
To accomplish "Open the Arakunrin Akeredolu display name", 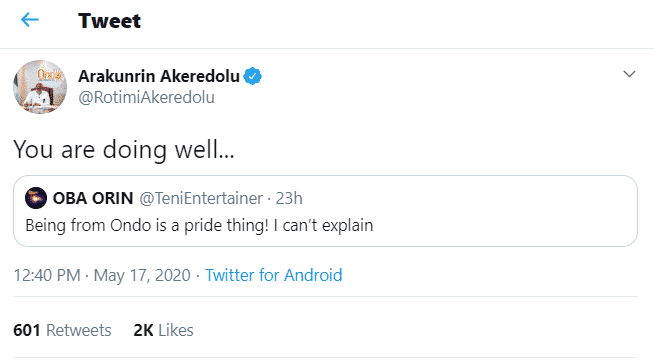I will 158,76.
